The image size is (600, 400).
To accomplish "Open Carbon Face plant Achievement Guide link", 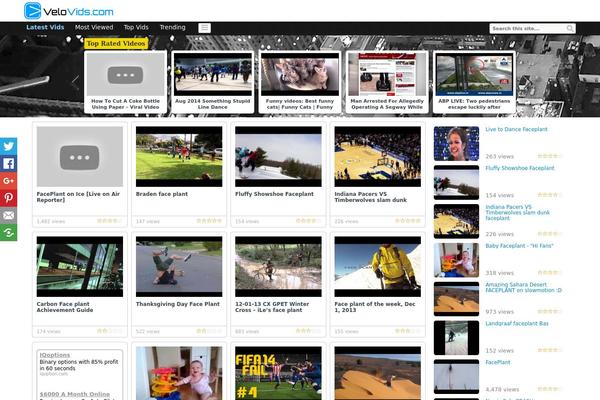I will tap(65, 307).
